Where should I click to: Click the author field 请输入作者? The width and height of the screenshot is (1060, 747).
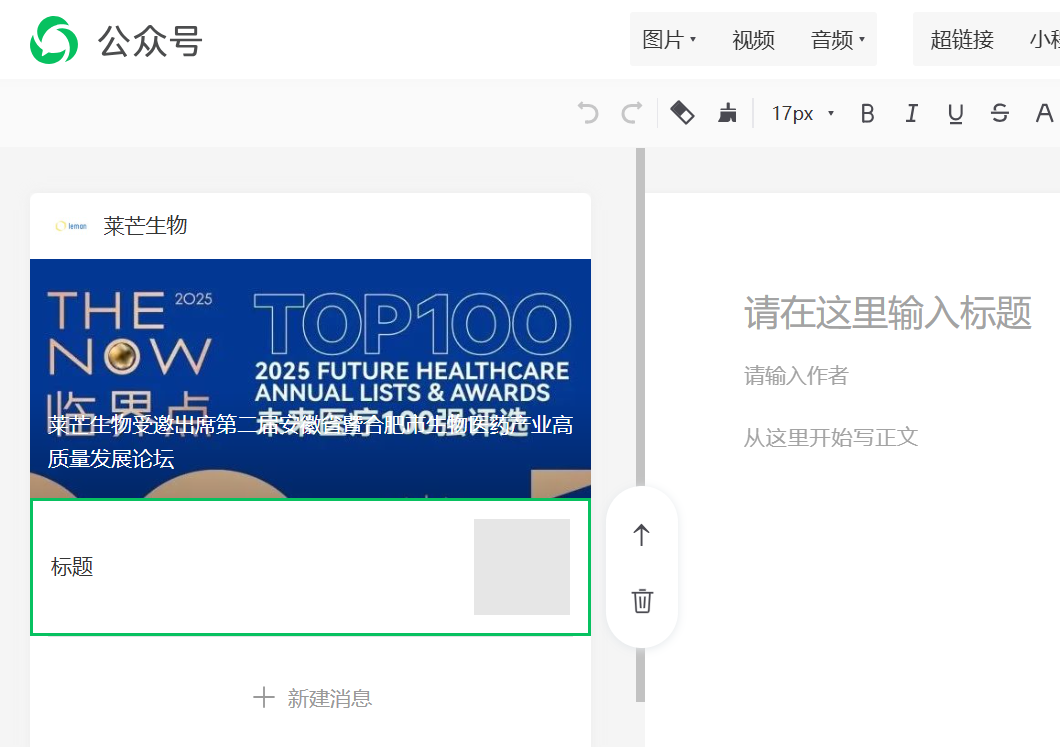click(x=796, y=375)
